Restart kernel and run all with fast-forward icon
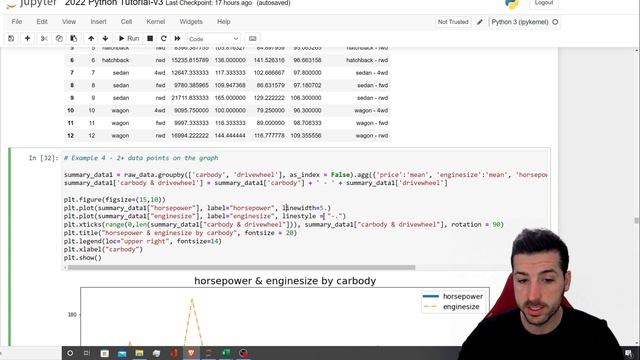 tap(177, 38)
